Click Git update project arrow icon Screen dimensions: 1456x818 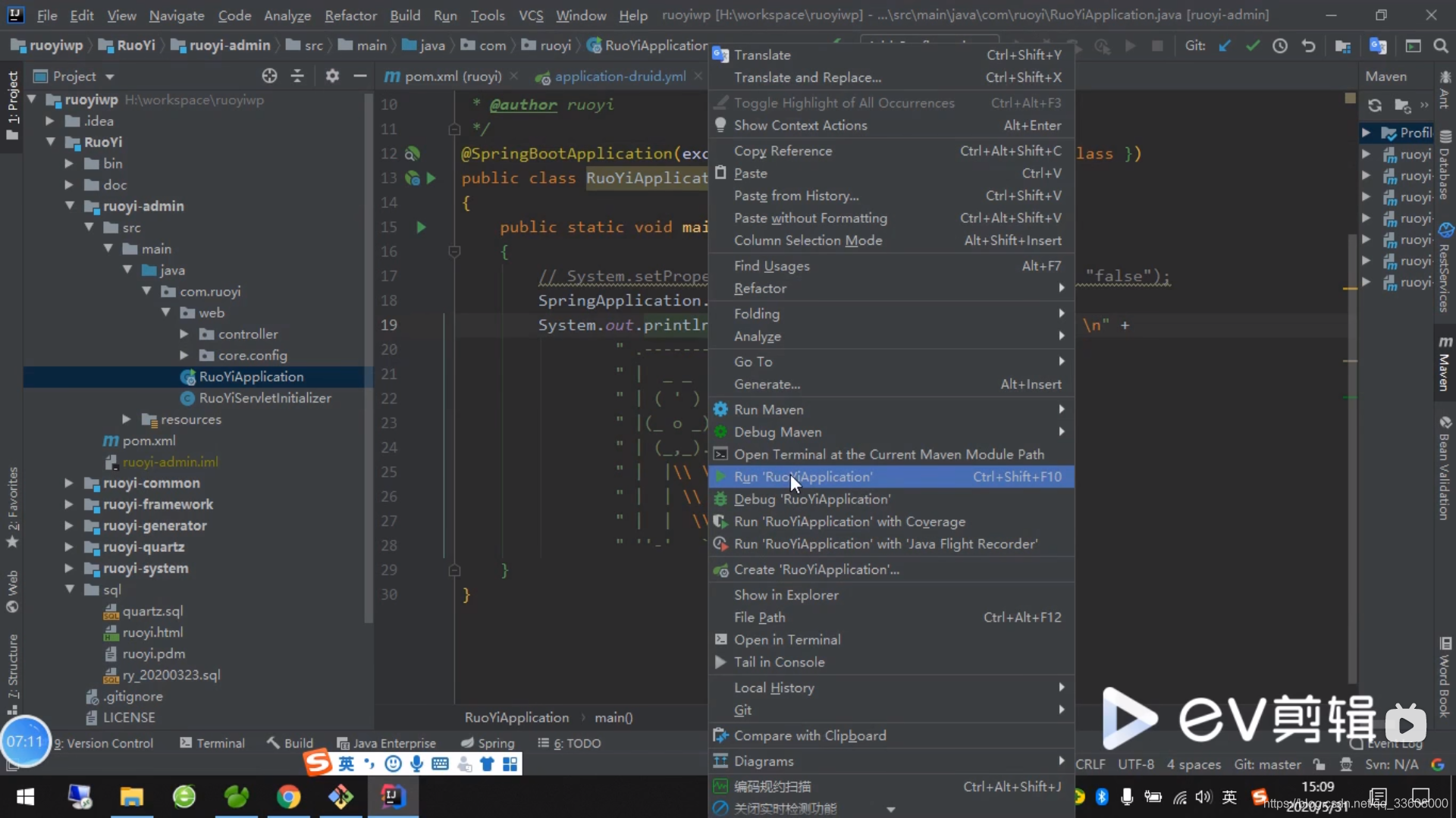(1225, 46)
